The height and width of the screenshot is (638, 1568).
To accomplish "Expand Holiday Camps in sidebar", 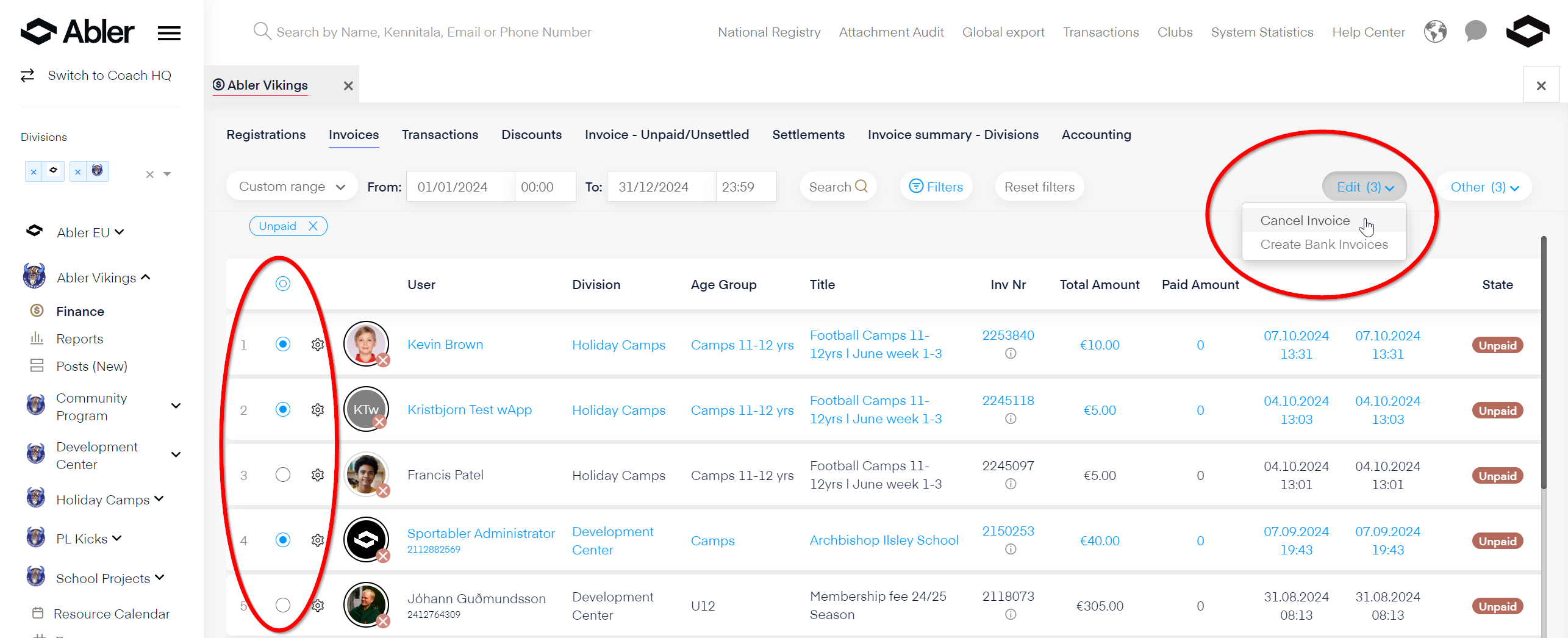I will click(159, 500).
